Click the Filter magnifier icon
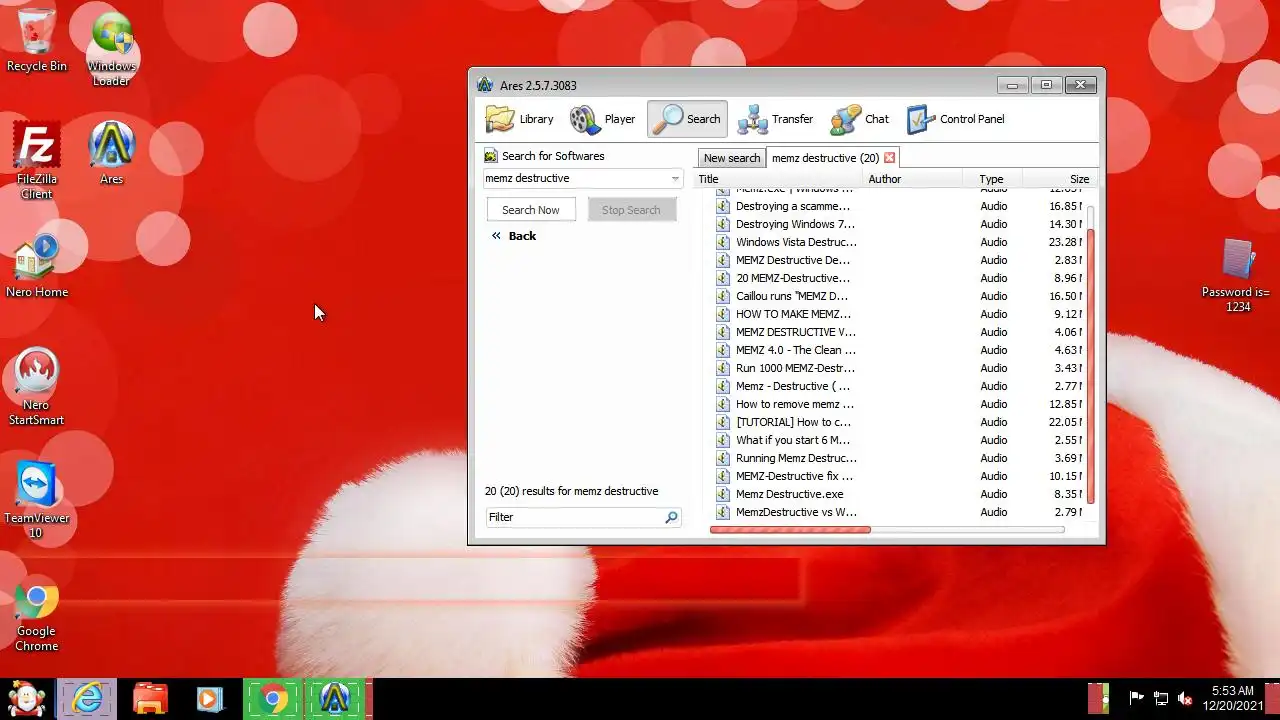This screenshot has width=1280, height=720. coord(671,517)
